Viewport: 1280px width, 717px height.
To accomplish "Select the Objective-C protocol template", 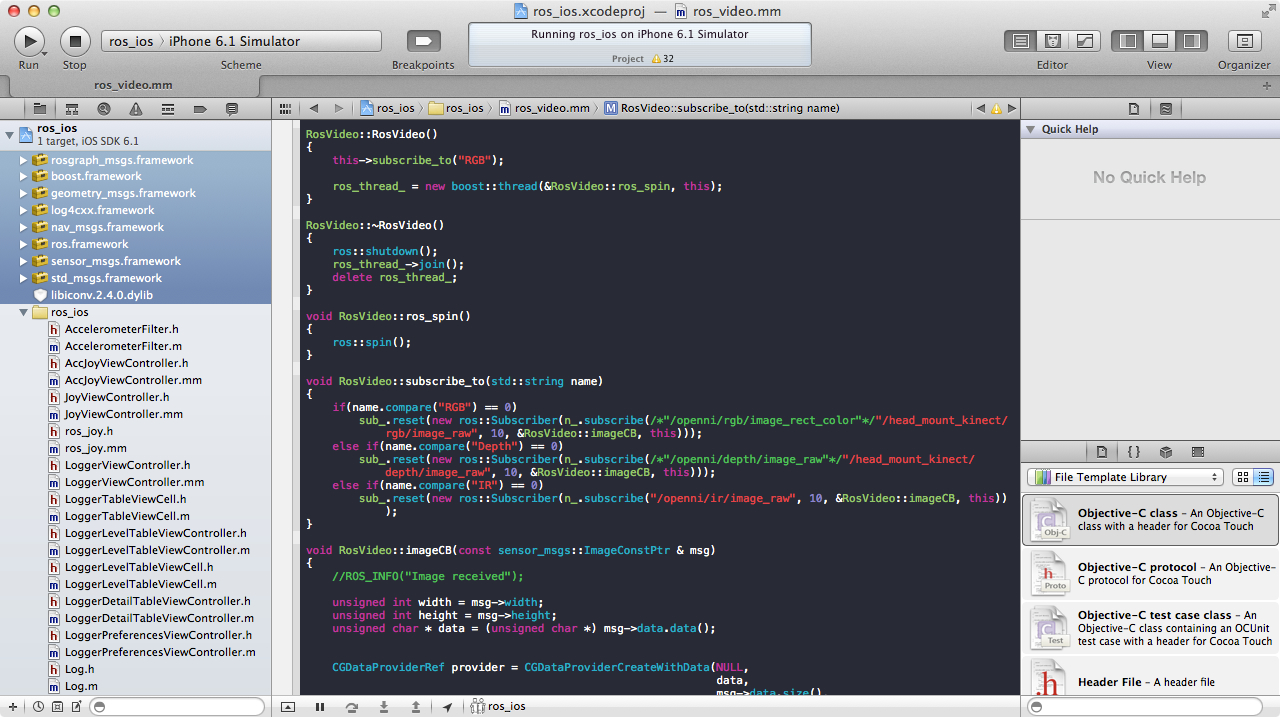I will [x=1150, y=573].
